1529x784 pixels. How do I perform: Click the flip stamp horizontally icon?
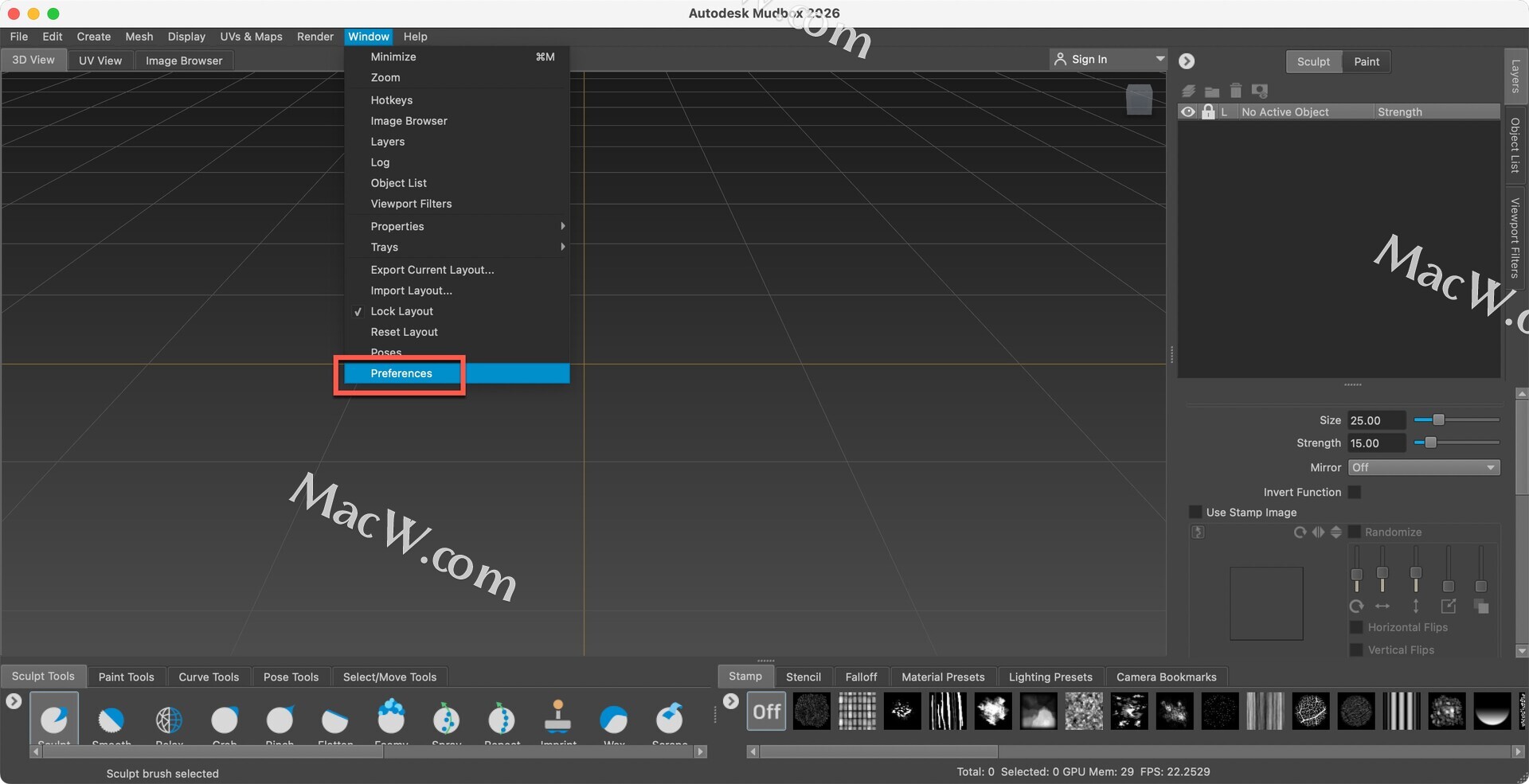point(1318,532)
